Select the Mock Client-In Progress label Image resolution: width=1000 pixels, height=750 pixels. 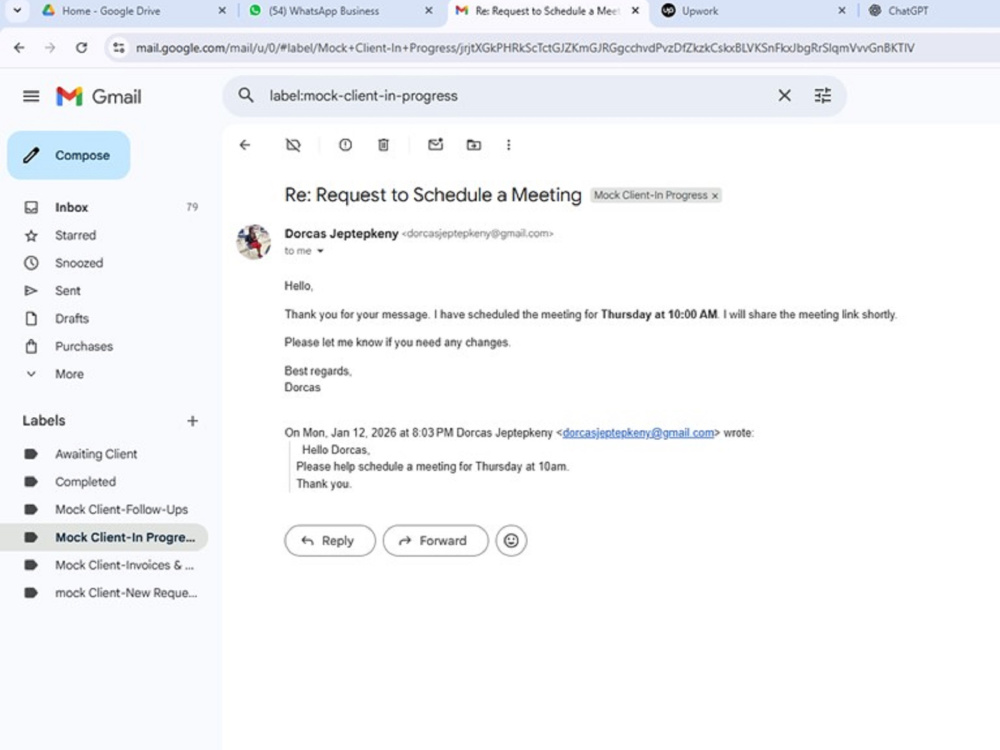104,537
